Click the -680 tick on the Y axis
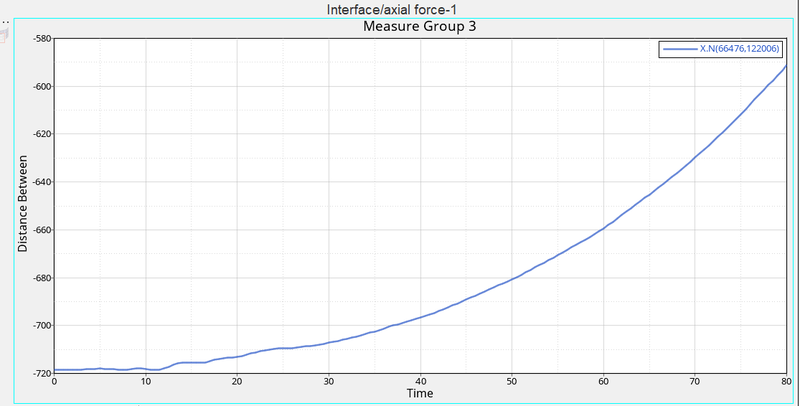800x406 pixels. [x=40, y=278]
